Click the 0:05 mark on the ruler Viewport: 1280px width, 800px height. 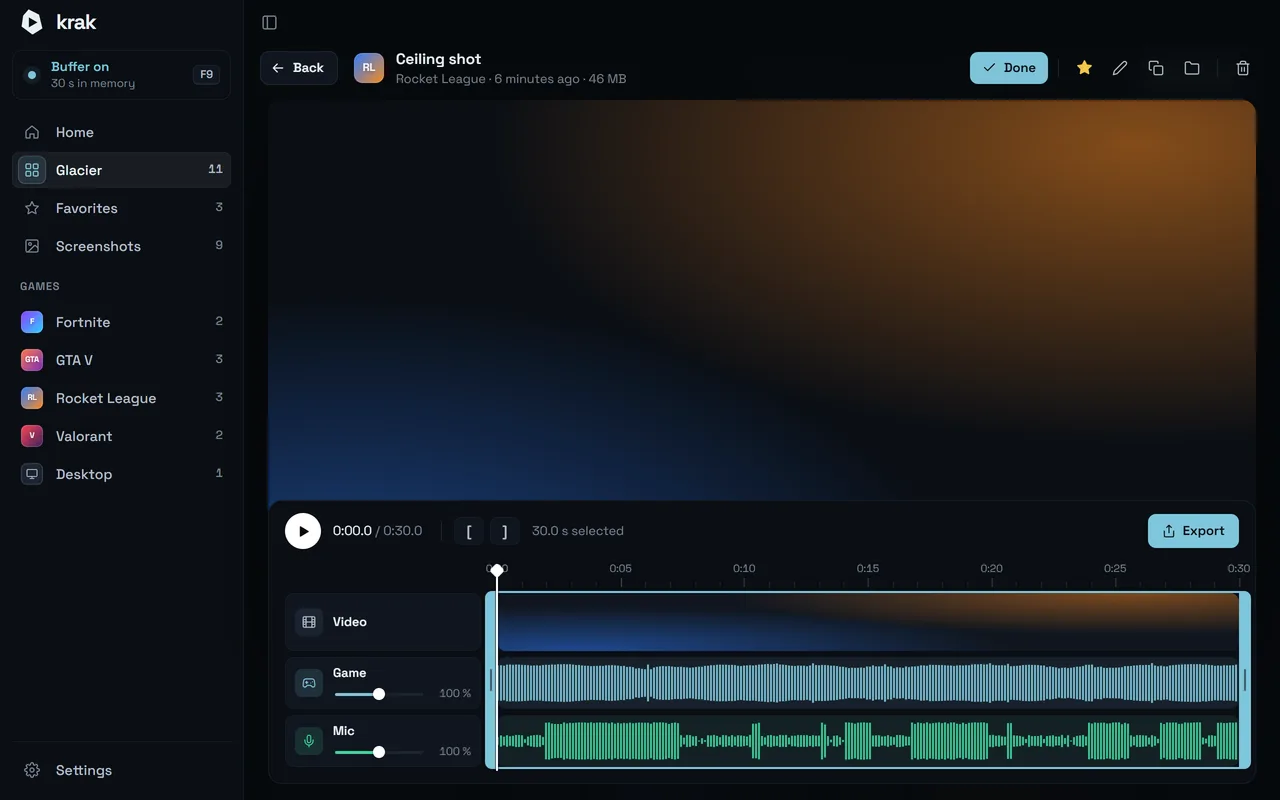[621, 568]
